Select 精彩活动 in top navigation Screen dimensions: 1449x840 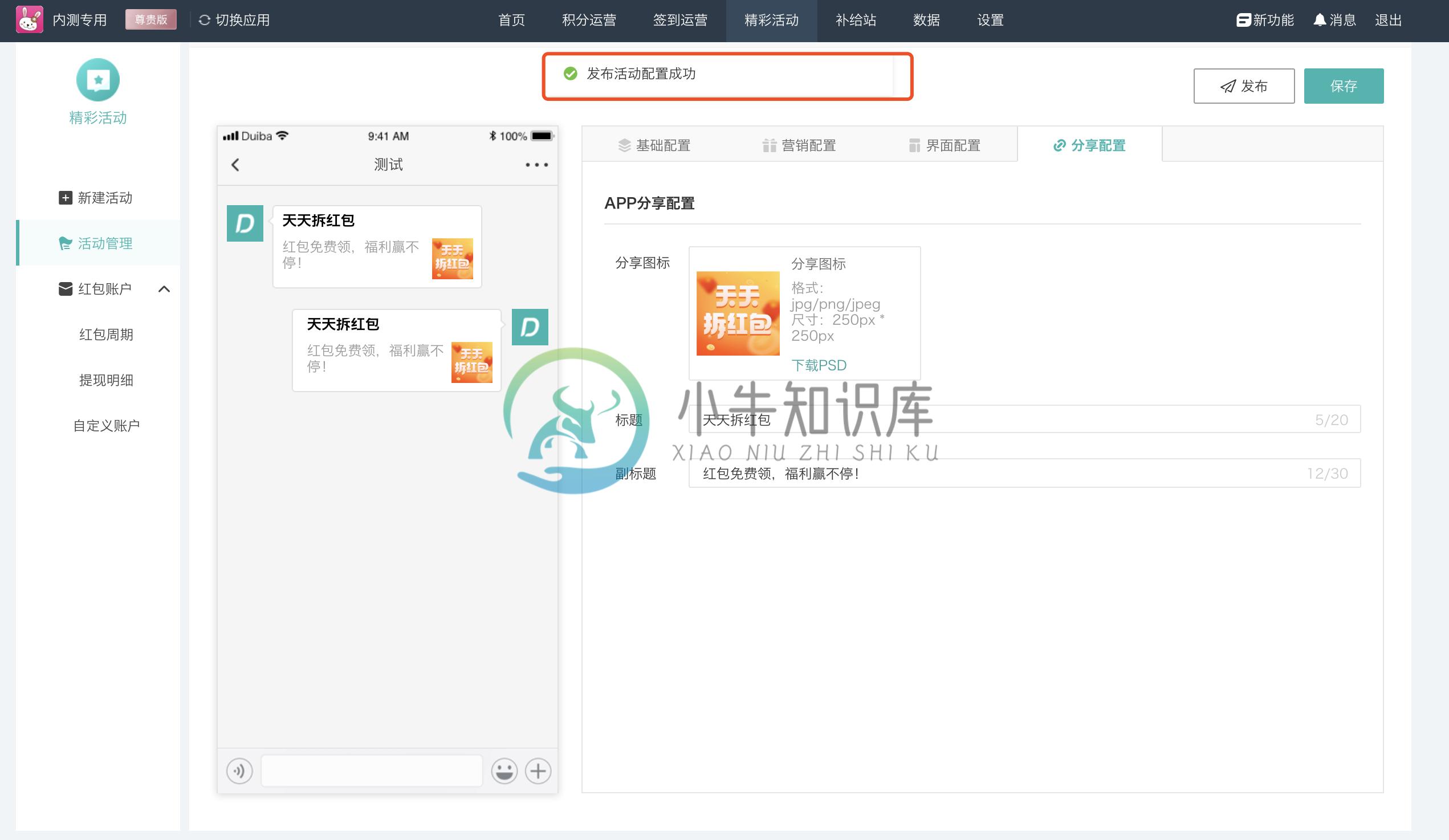coord(772,20)
